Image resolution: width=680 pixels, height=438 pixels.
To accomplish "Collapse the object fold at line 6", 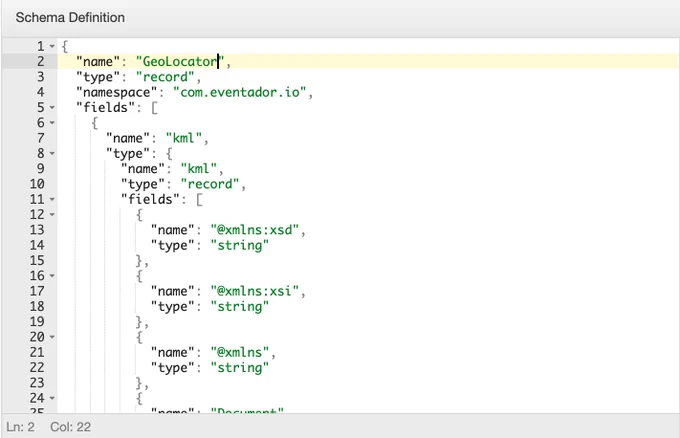I will click(52, 123).
